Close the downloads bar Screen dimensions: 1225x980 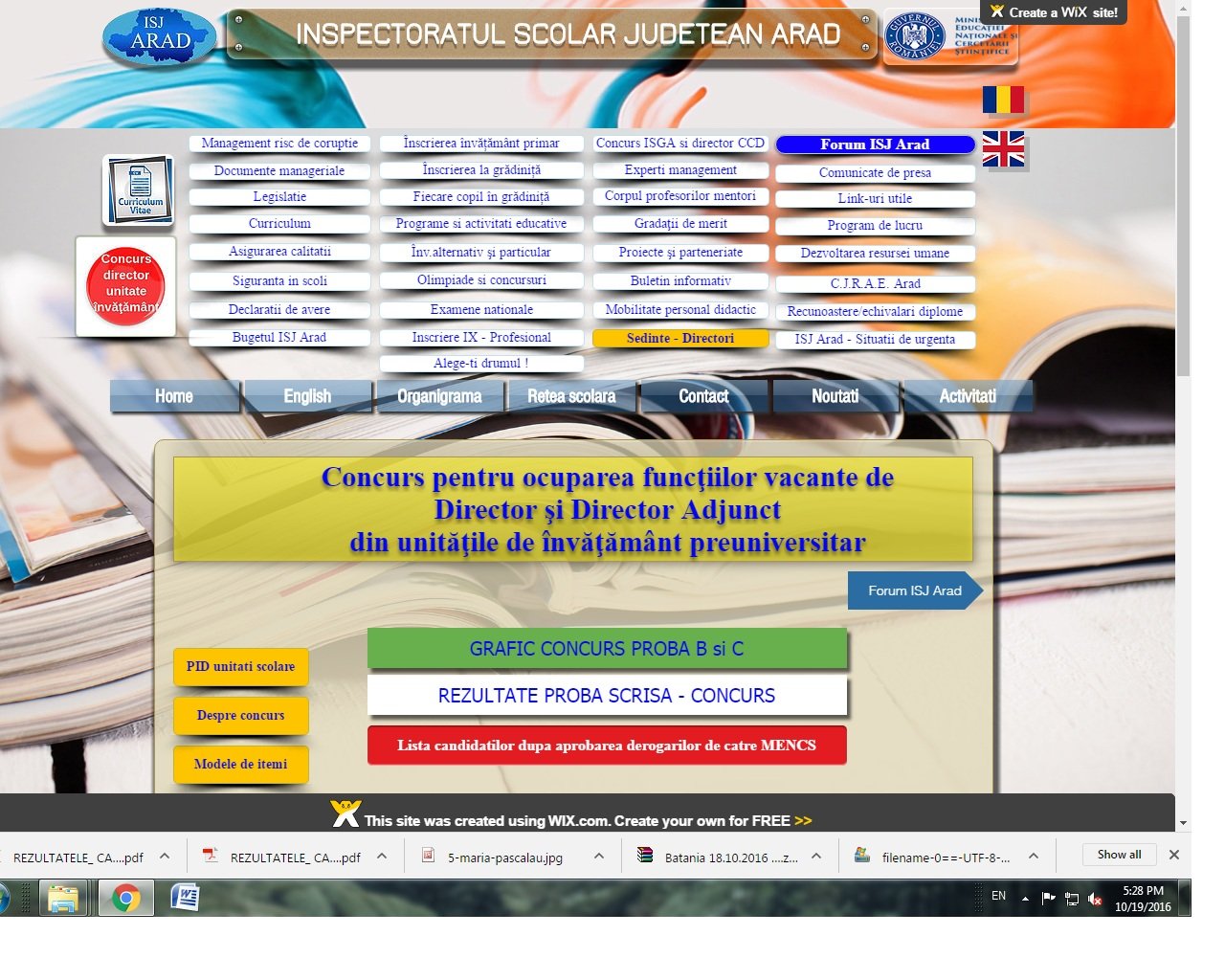click(1174, 855)
